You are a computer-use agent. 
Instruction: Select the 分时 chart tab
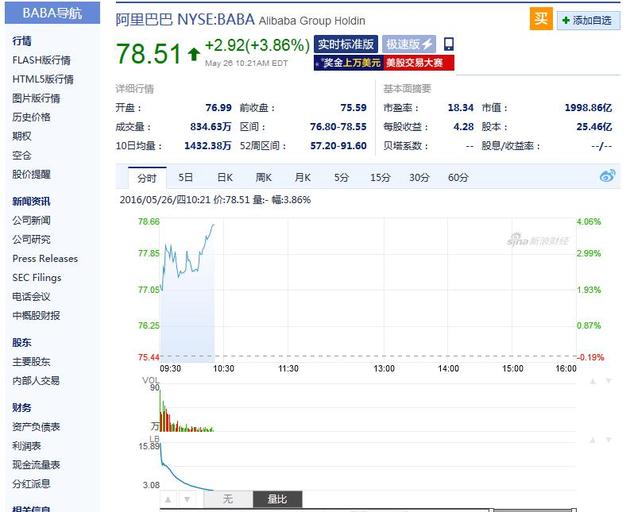[147, 178]
